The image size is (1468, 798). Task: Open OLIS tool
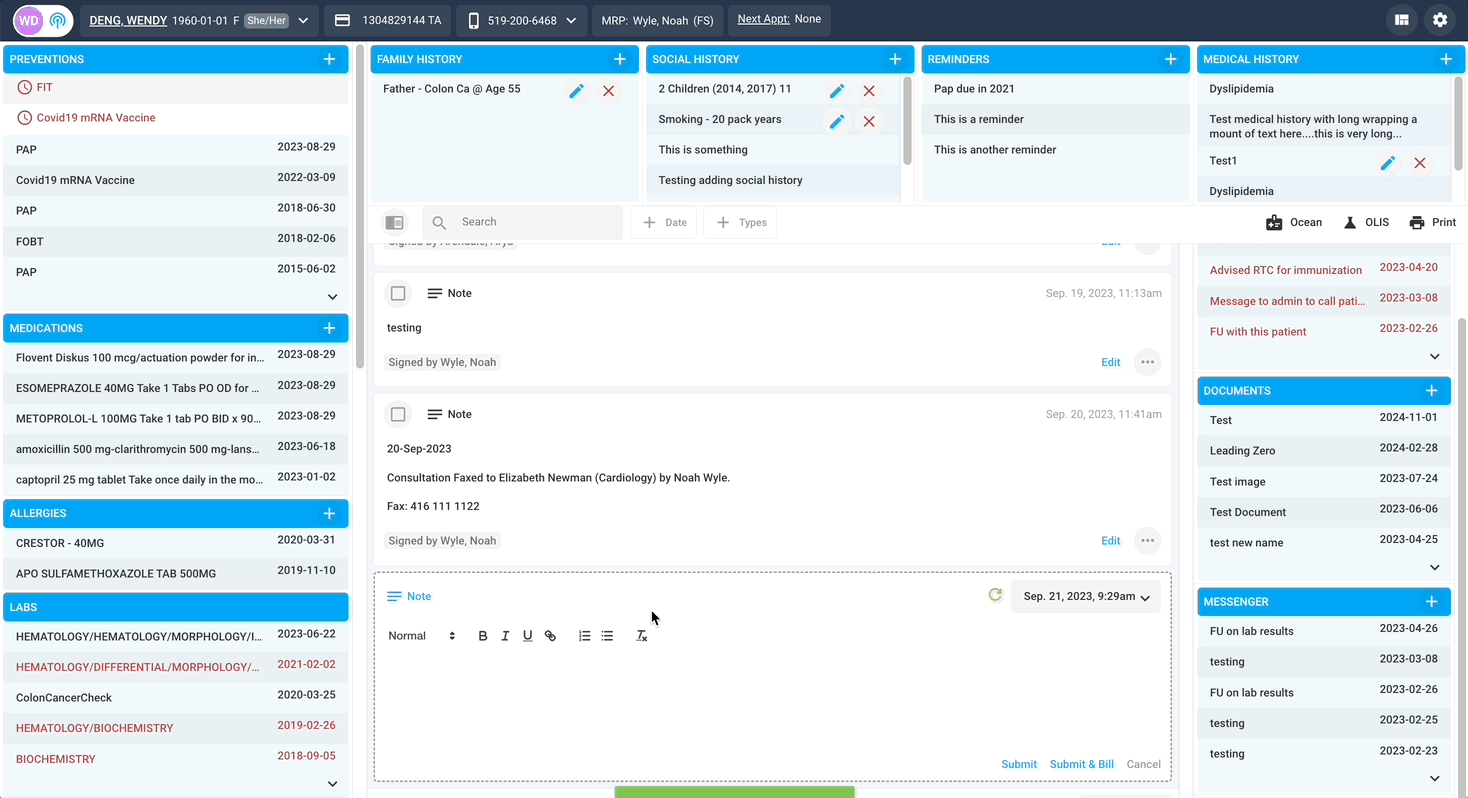coord(1366,222)
